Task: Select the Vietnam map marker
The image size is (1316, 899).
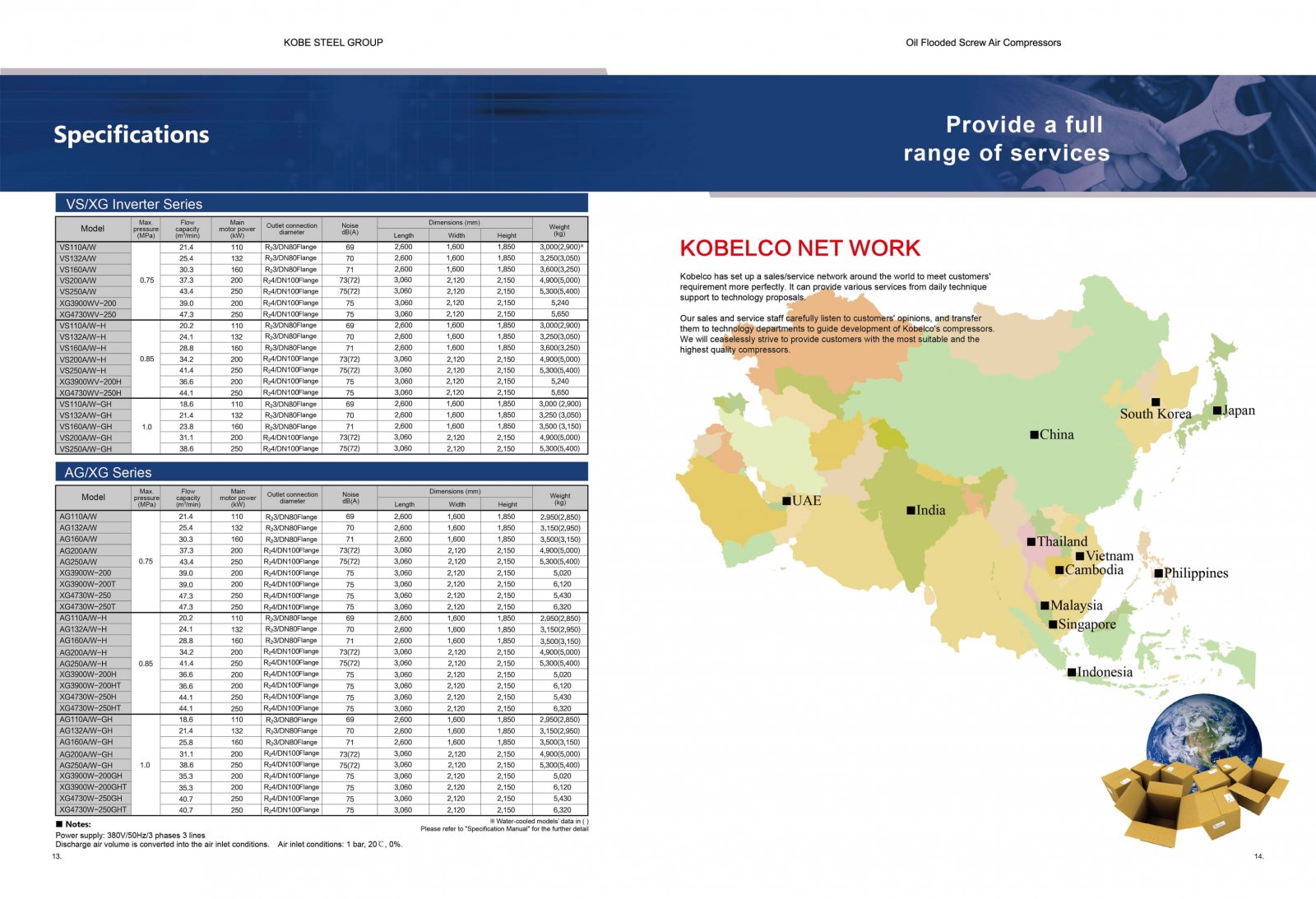Action: 1080,556
